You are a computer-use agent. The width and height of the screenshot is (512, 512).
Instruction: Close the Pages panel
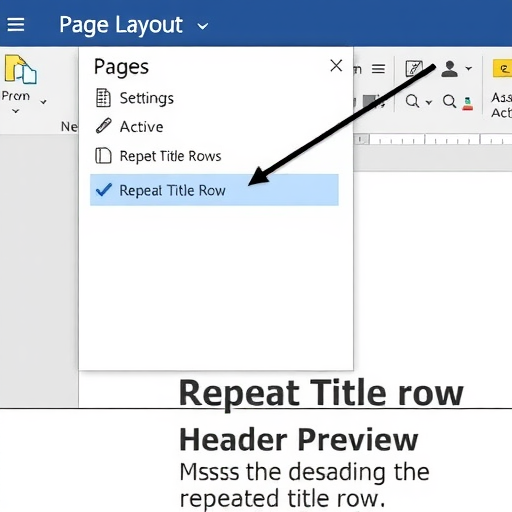pyautogui.click(x=336, y=66)
